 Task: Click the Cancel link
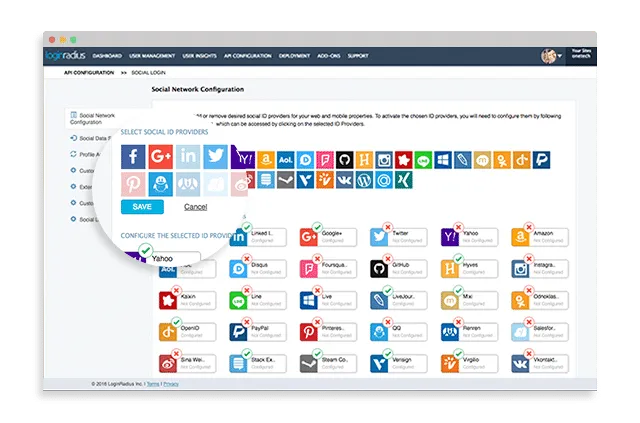pyautogui.click(x=195, y=207)
